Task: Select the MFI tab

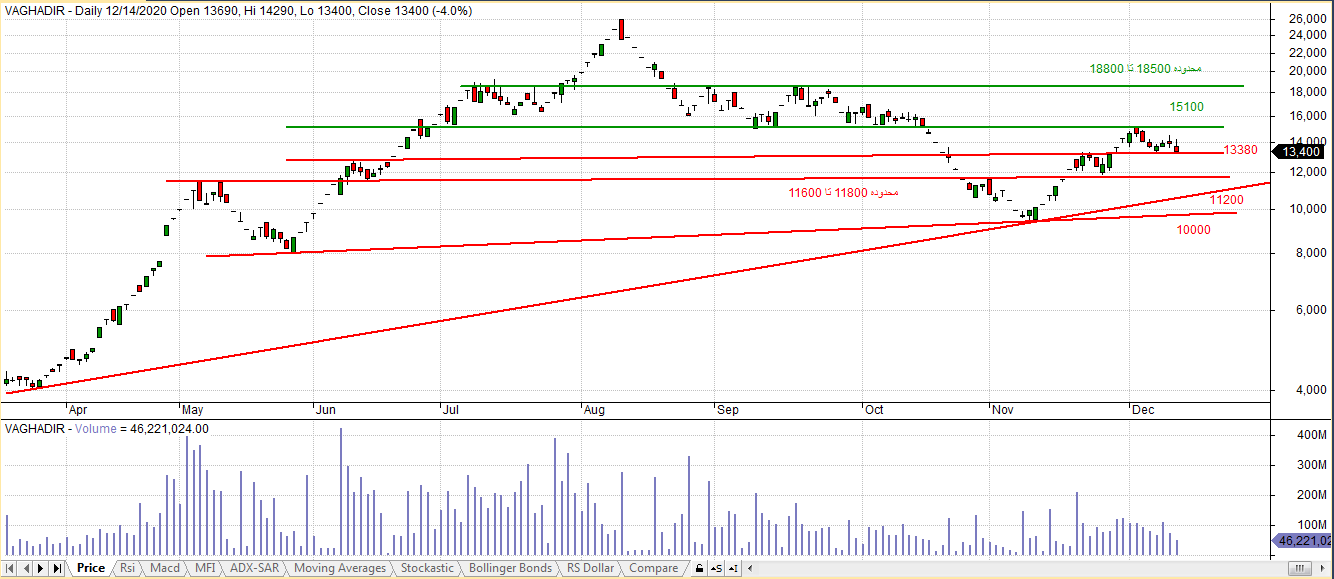Action: click(205, 568)
